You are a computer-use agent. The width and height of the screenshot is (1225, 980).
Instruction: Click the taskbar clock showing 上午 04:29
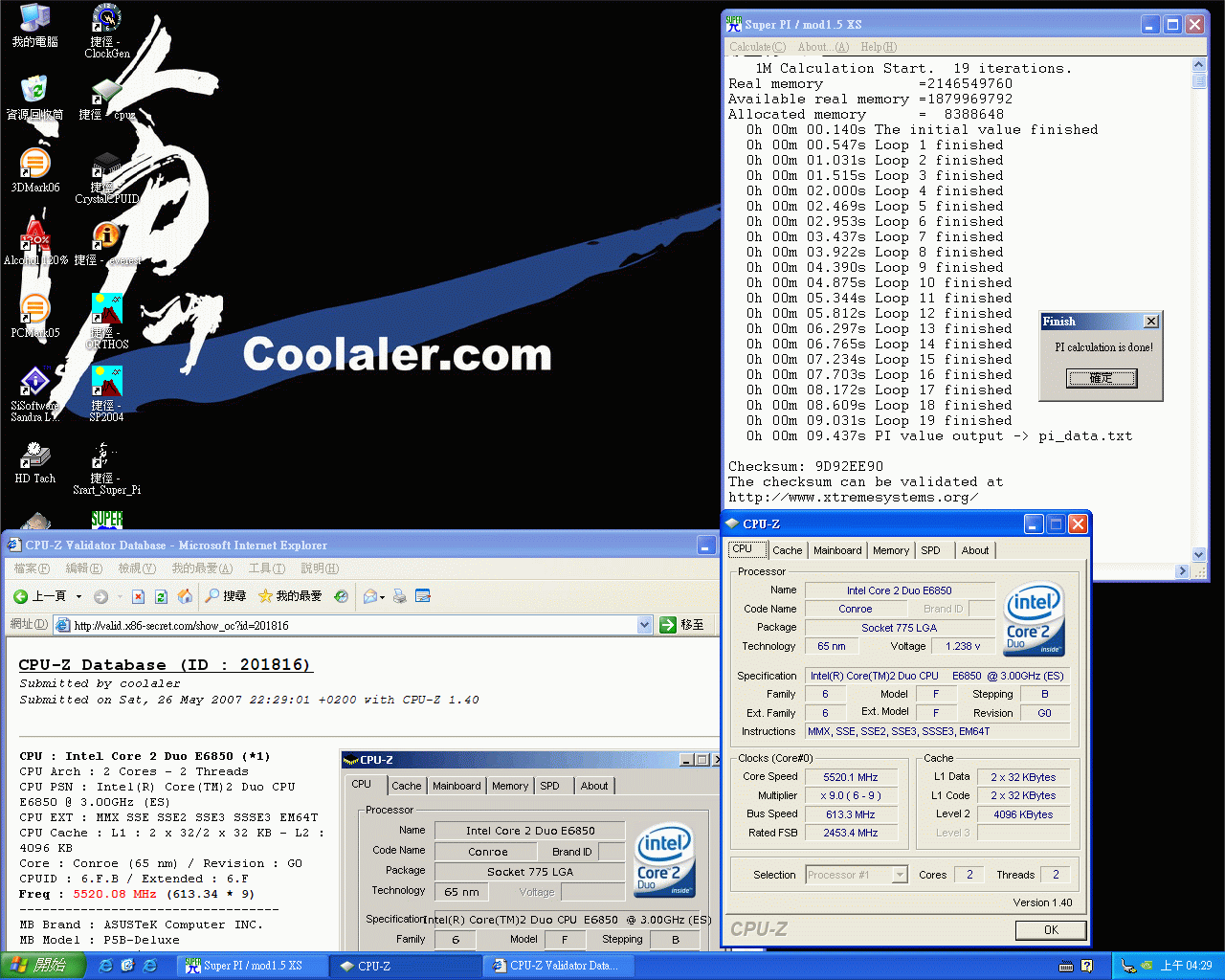pos(1186,966)
